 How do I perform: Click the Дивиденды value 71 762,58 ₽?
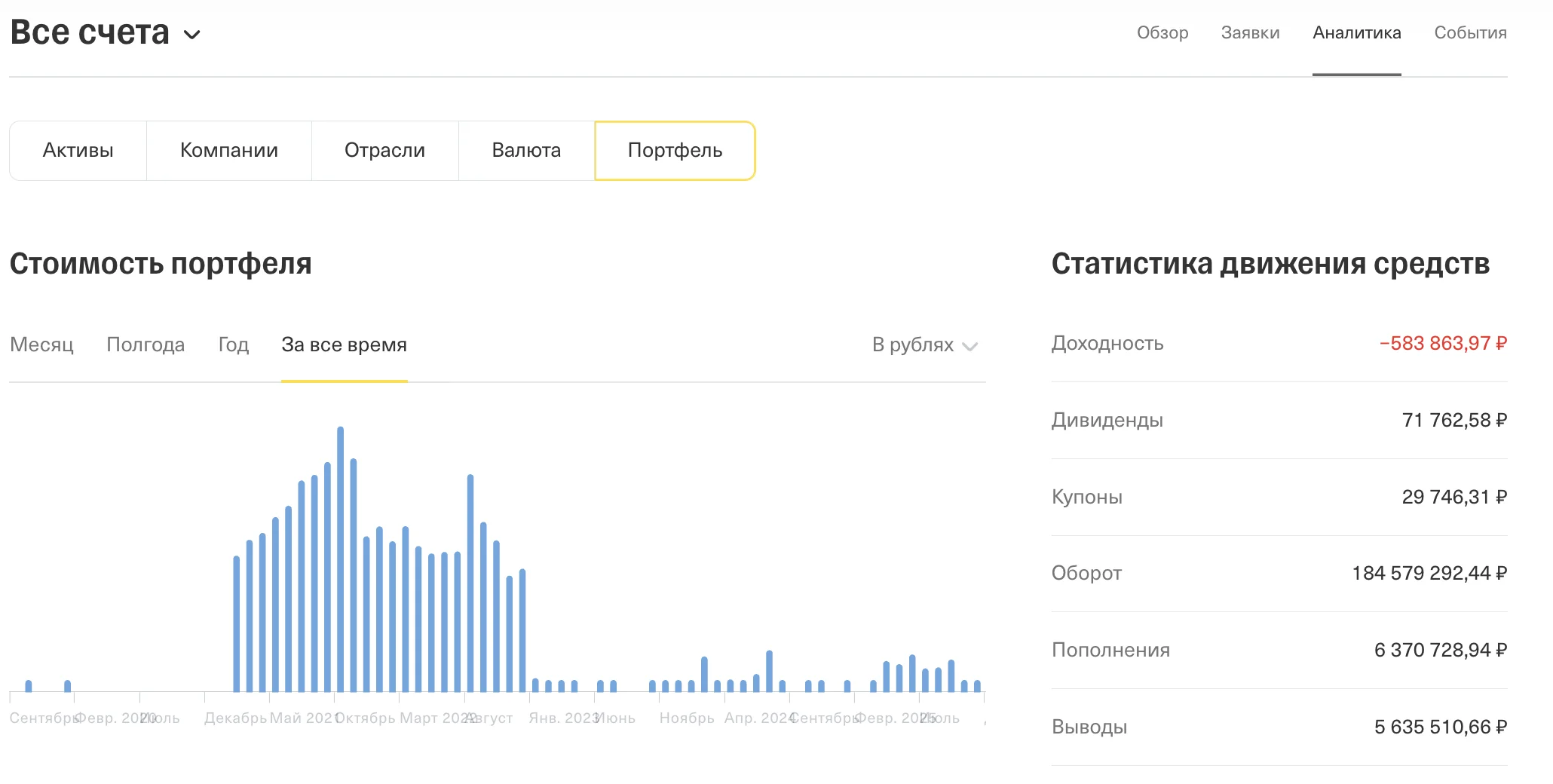point(1454,420)
